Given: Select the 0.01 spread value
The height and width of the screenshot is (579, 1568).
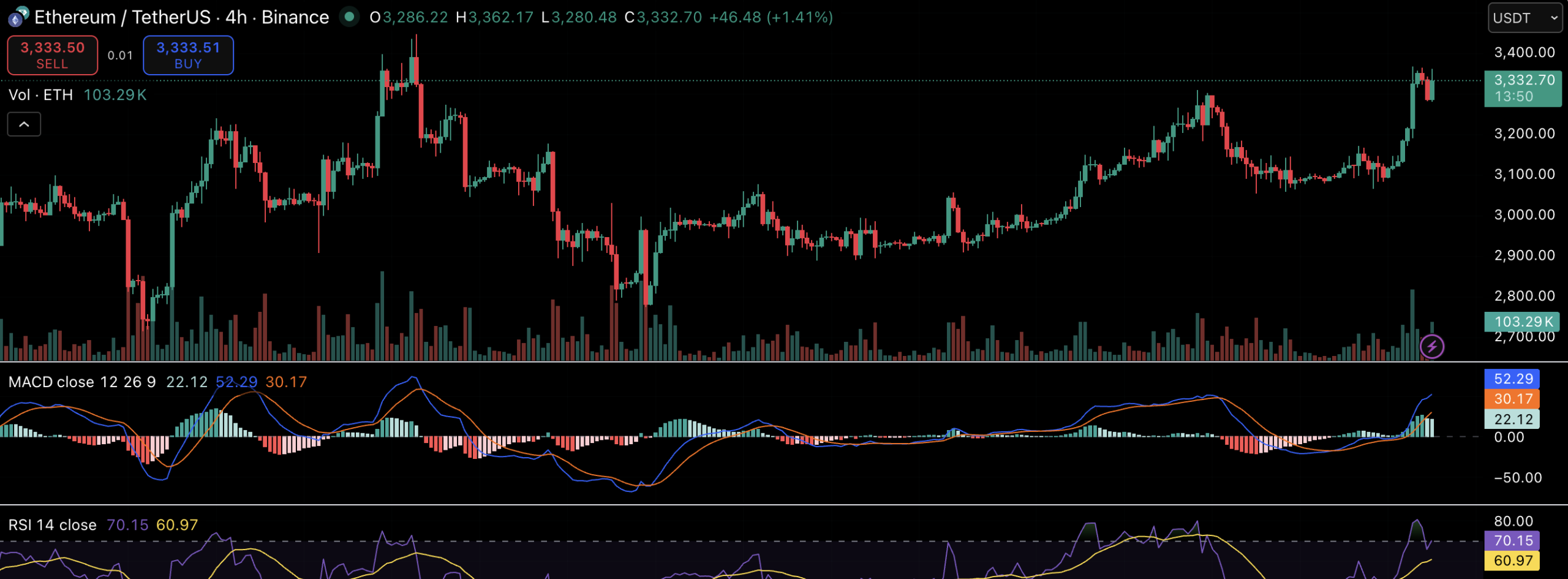Looking at the screenshot, I should click(120, 55).
